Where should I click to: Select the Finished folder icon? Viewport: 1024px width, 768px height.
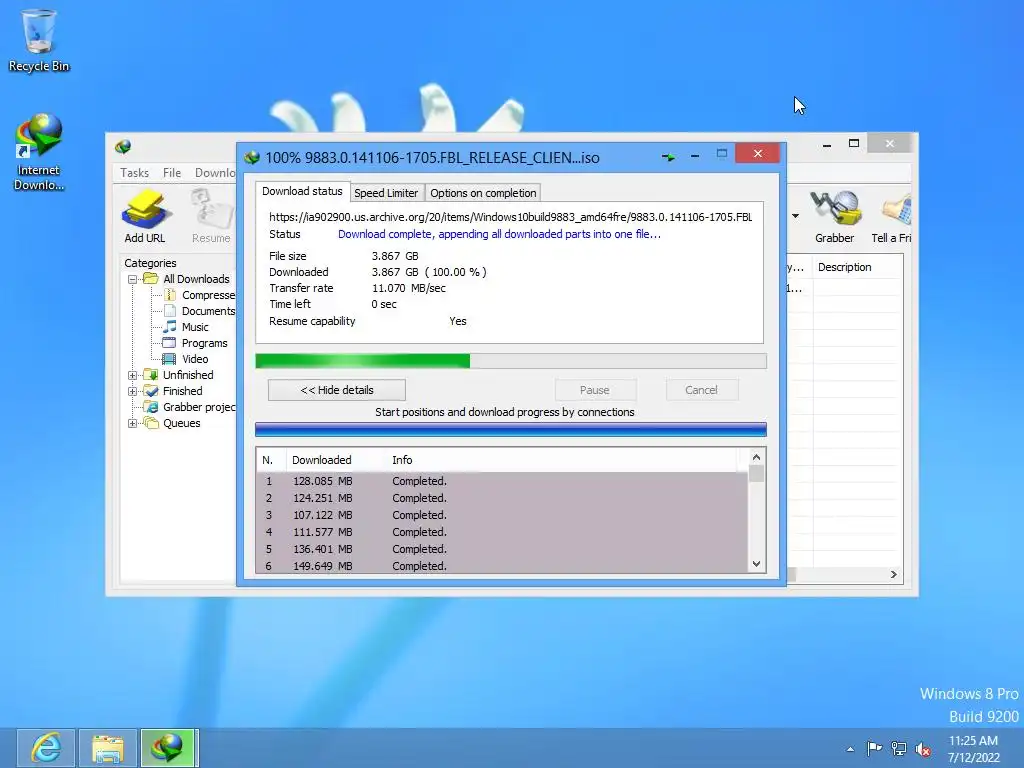(x=151, y=391)
